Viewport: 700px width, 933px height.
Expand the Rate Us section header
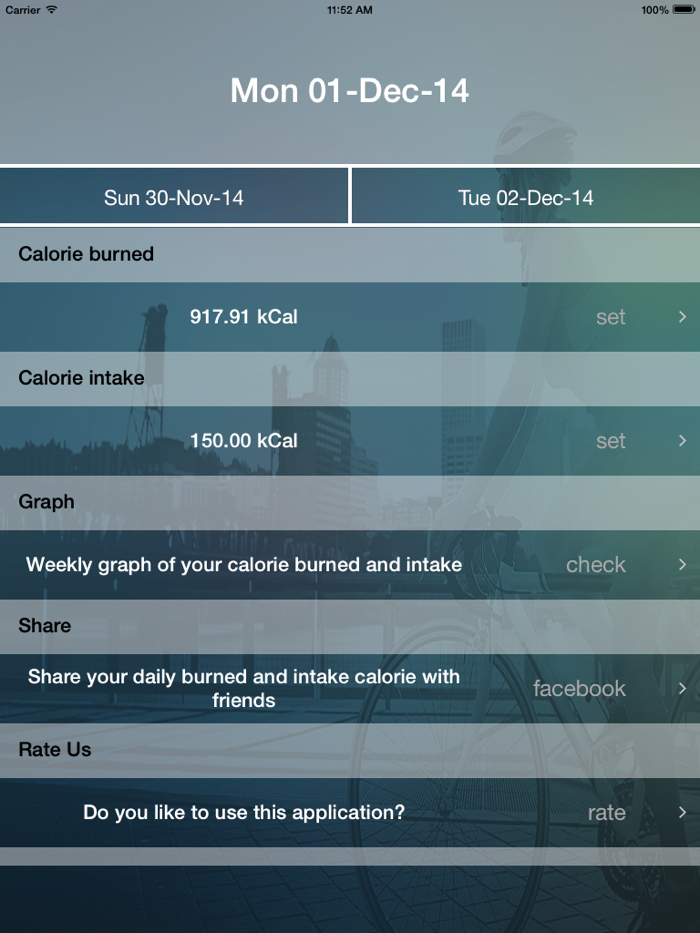(x=50, y=749)
